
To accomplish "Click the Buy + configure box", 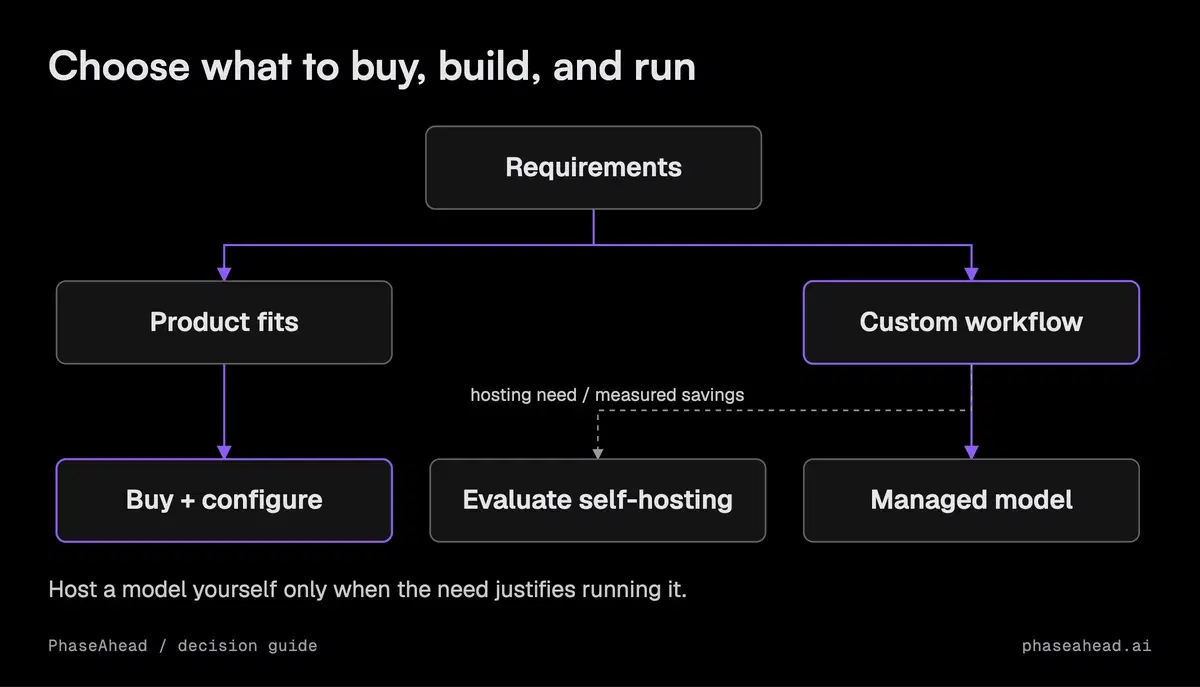I will [224, 500].
